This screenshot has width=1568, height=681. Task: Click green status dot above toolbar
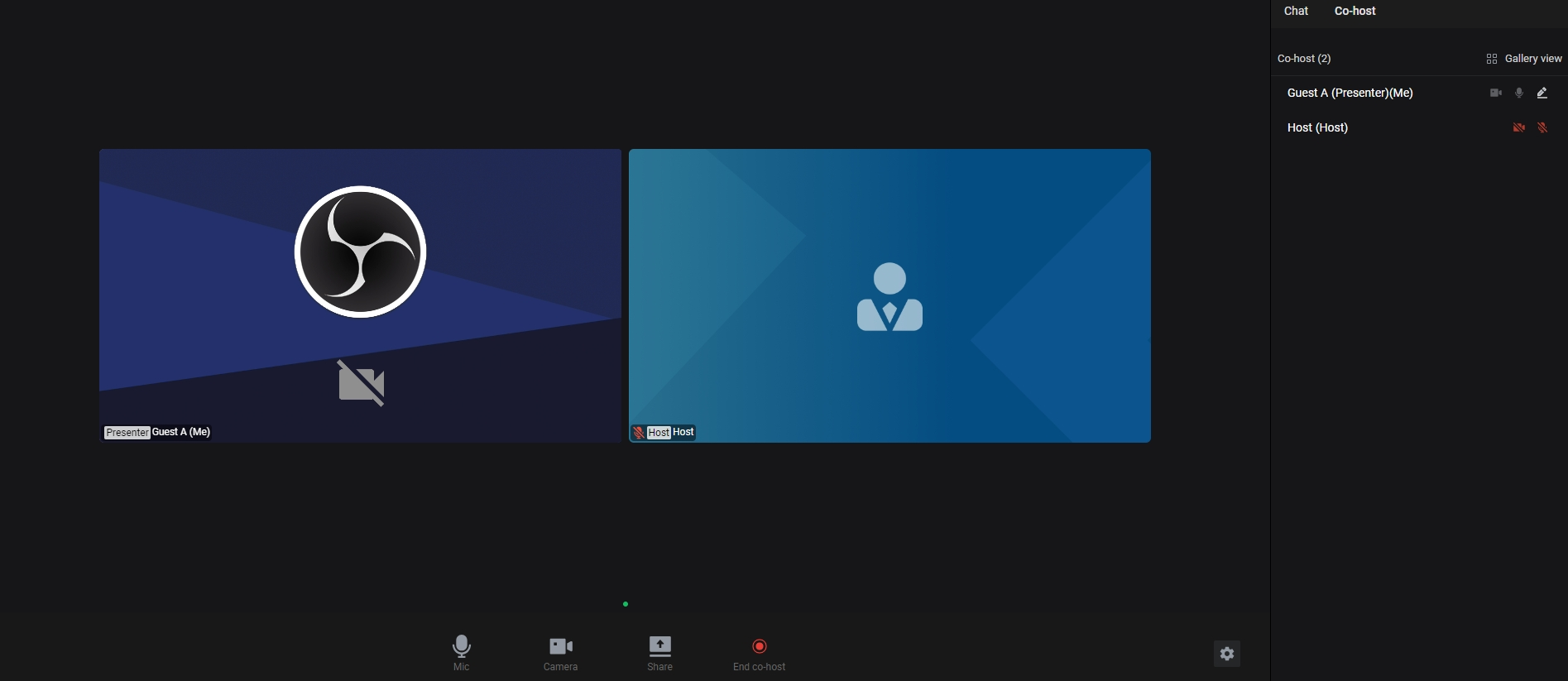pyautogui.click(x=626, y=604)
